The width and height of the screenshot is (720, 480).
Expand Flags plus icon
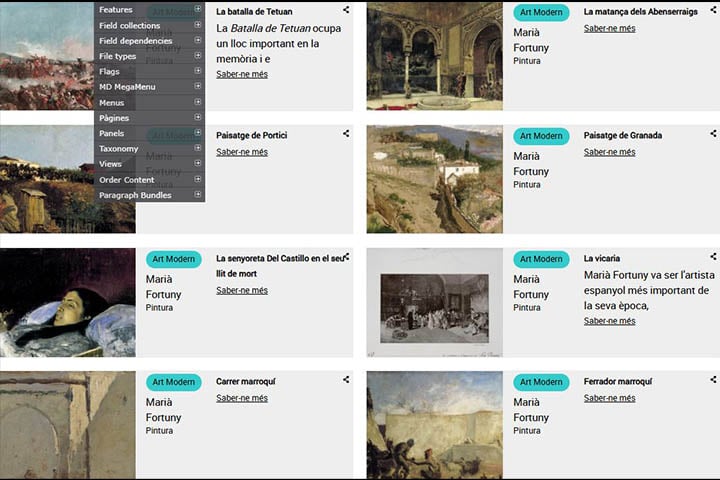[197, 70]
